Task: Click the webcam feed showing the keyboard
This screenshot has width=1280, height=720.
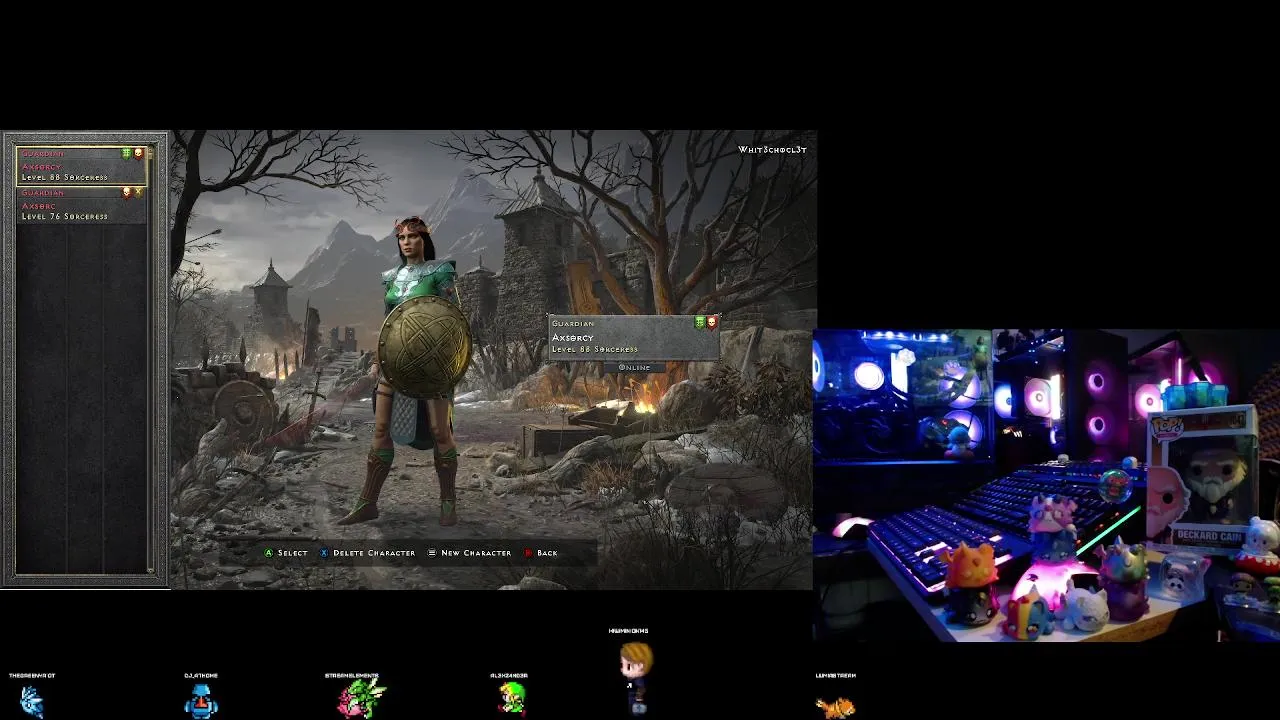Action: click(1046, 485)
